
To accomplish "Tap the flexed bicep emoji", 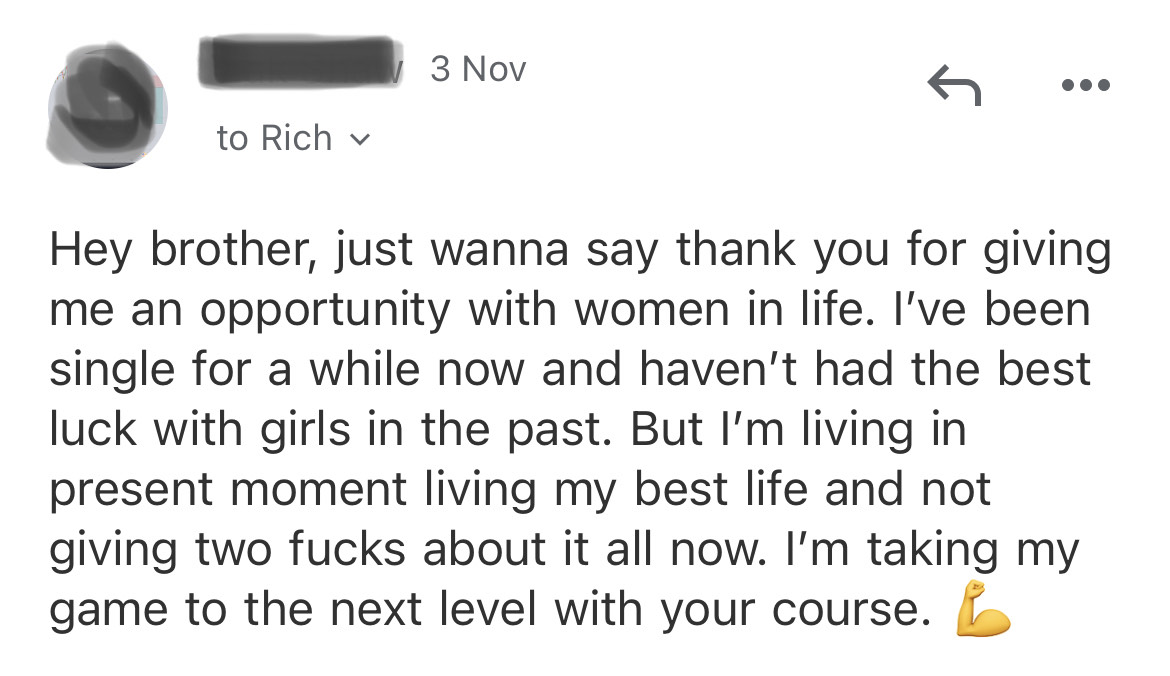I will click(982, 609).
